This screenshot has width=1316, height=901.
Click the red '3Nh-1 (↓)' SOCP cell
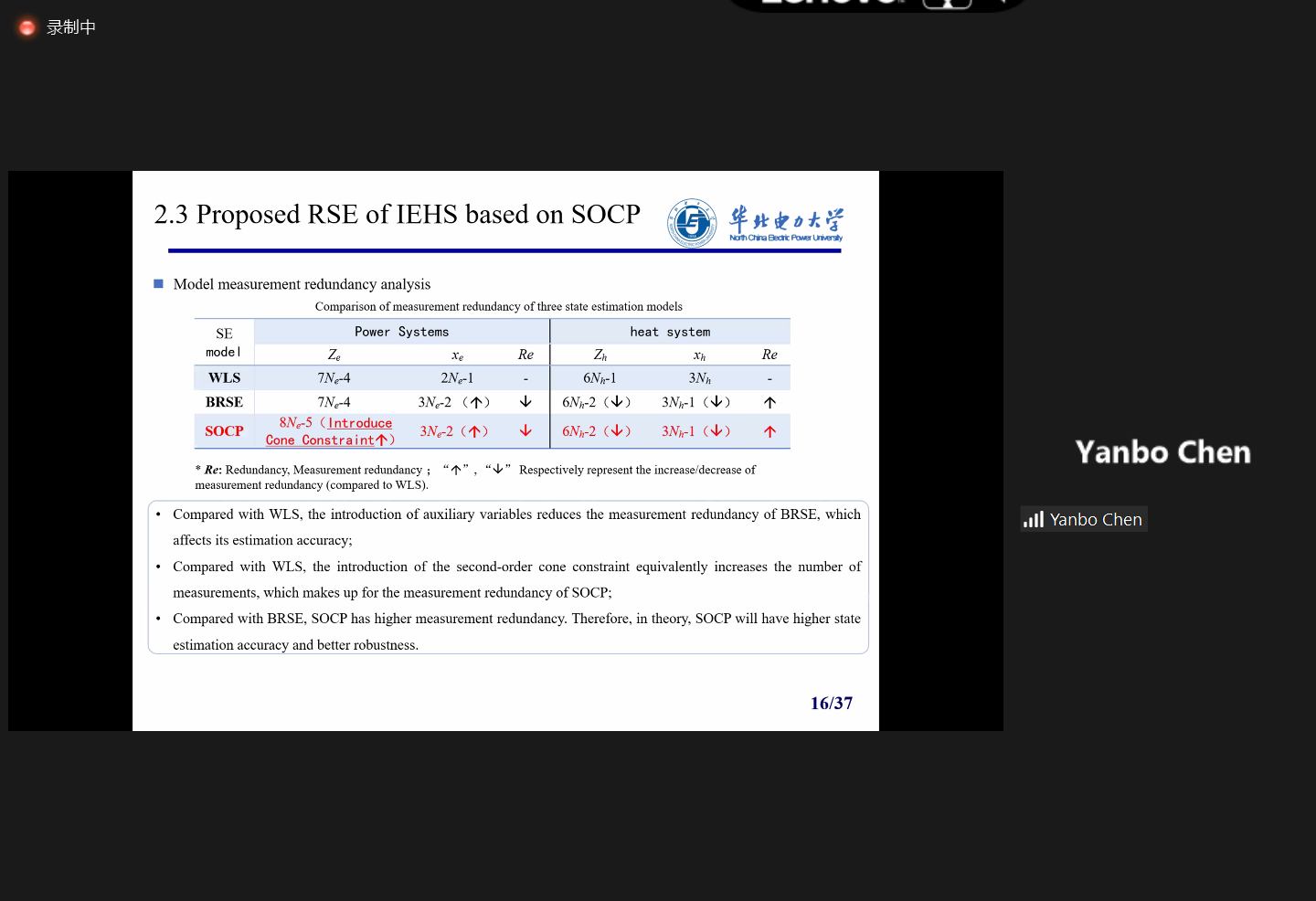[x=696, y=431]
